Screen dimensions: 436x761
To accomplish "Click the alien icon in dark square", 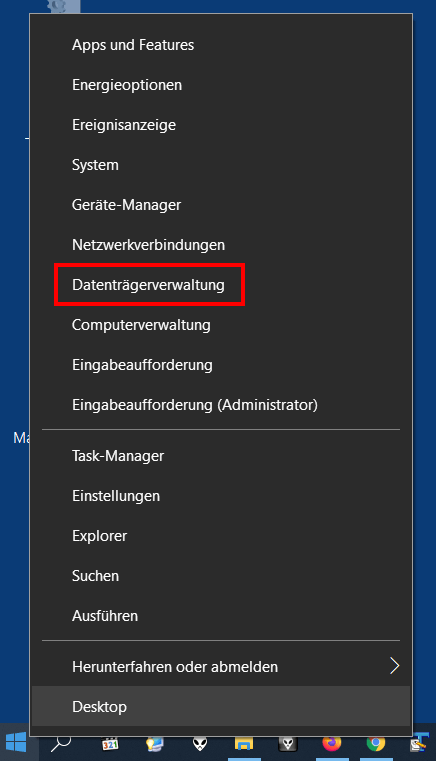I will [287, 744].
